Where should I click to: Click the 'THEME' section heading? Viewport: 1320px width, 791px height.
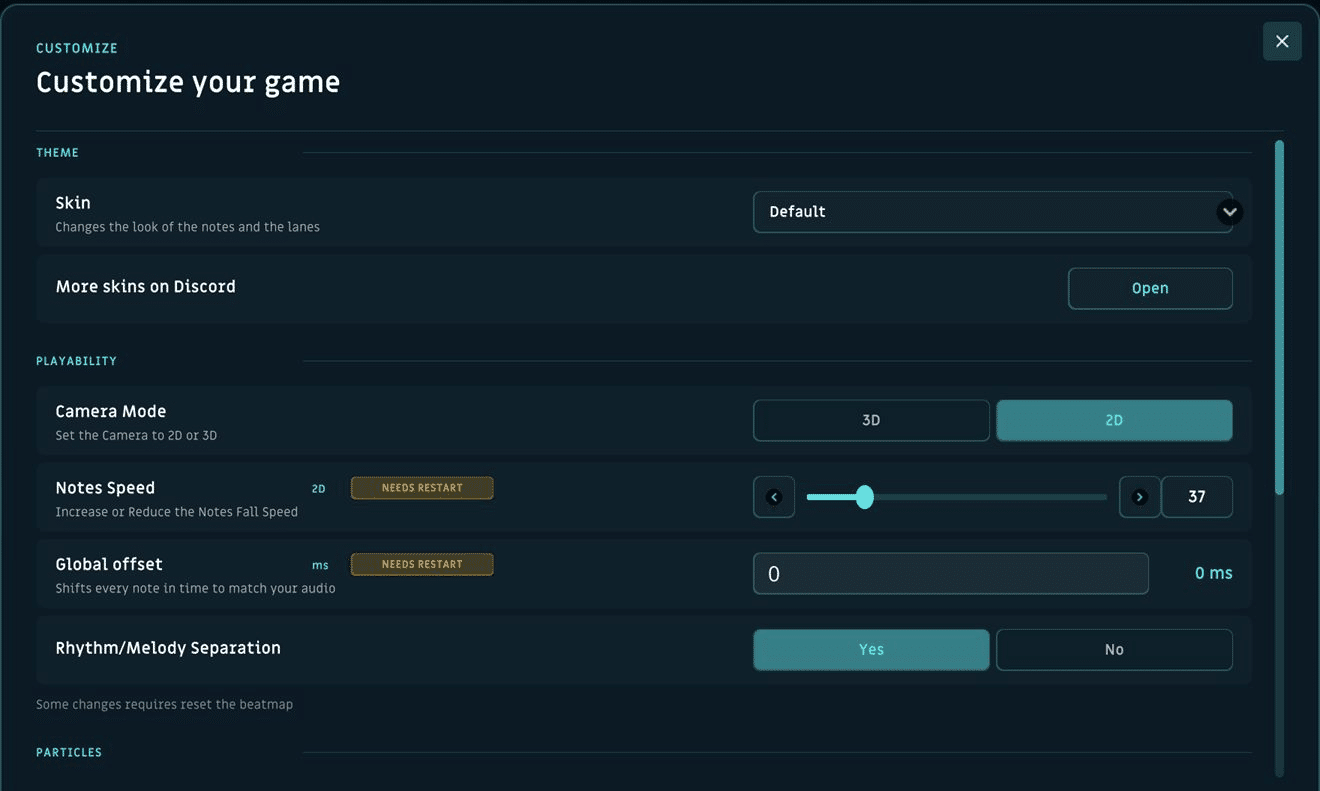57,153
